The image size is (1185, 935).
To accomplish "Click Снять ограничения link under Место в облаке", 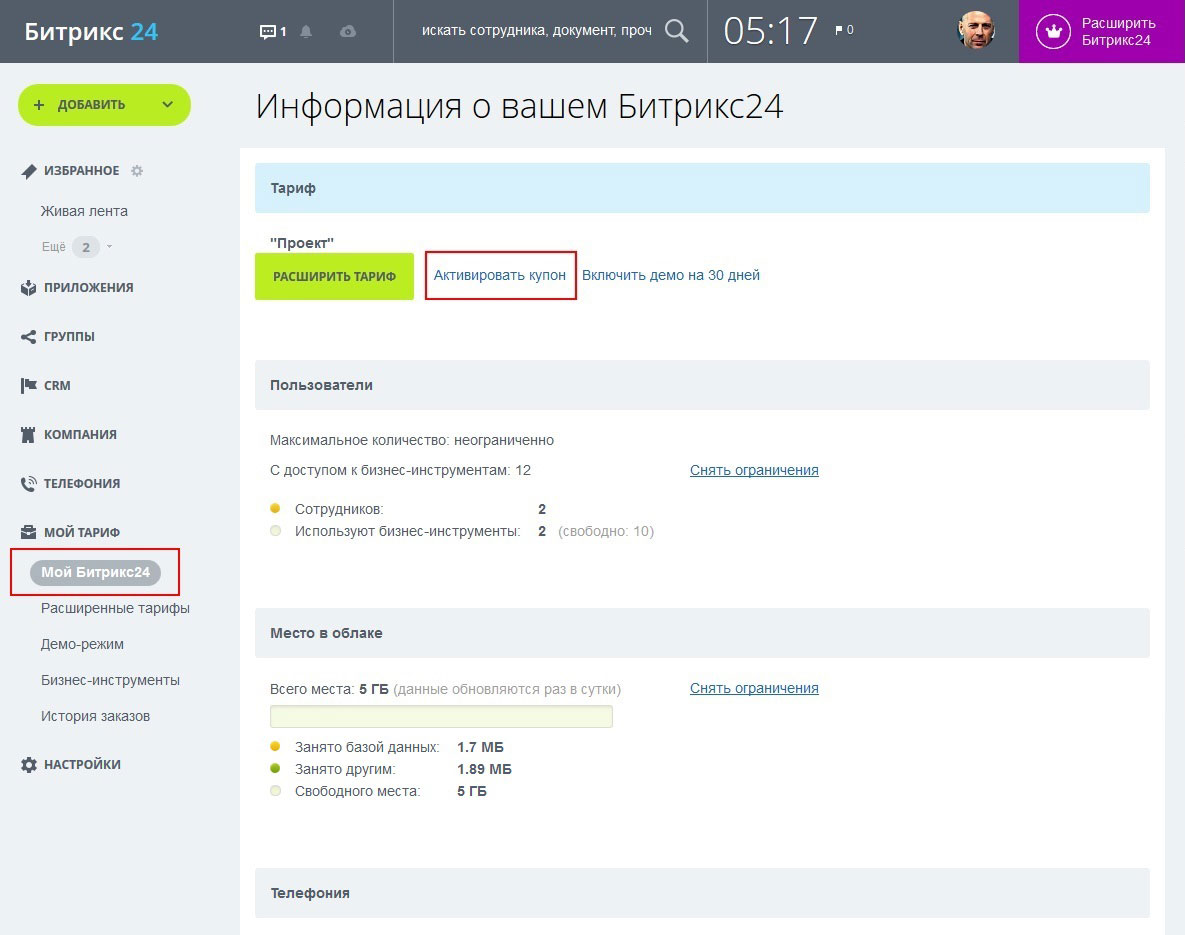I will 754,688.
